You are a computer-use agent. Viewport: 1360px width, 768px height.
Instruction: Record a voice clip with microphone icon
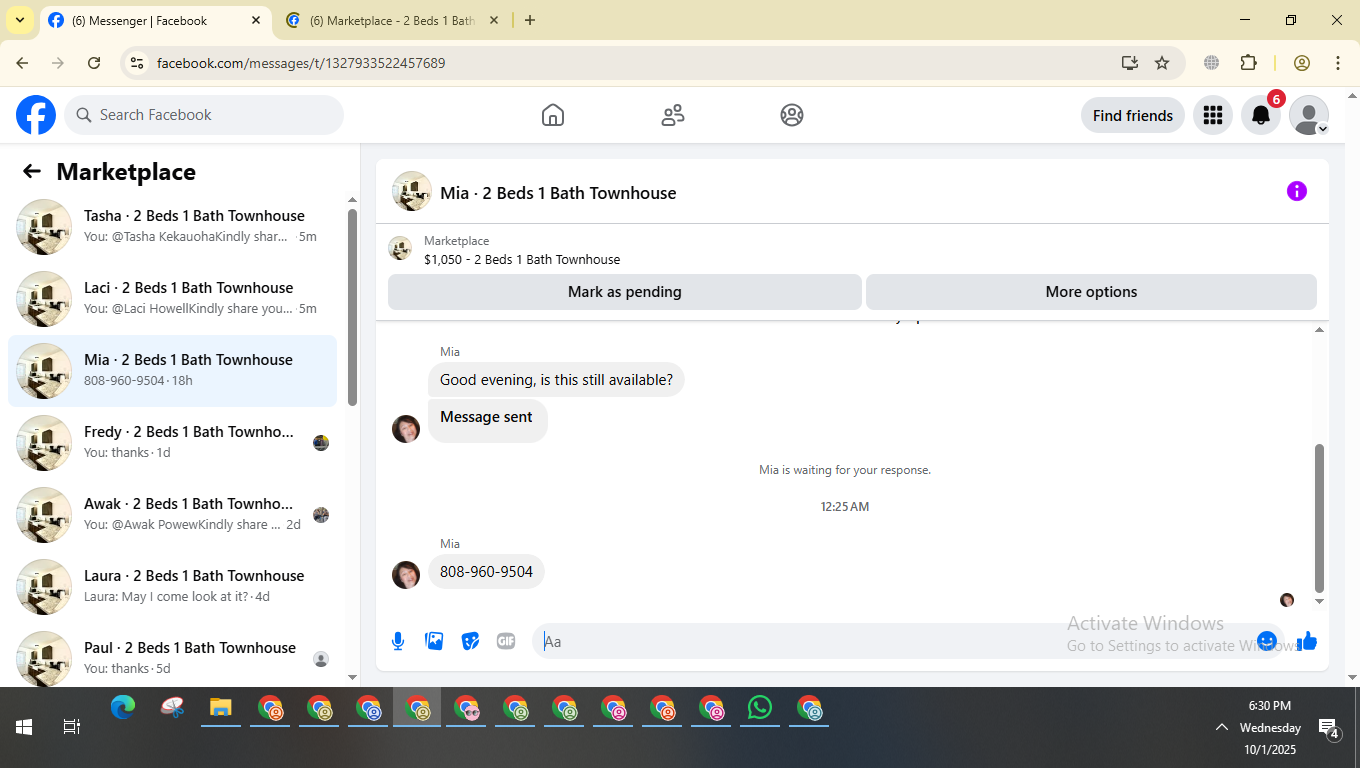coord(398,641)
